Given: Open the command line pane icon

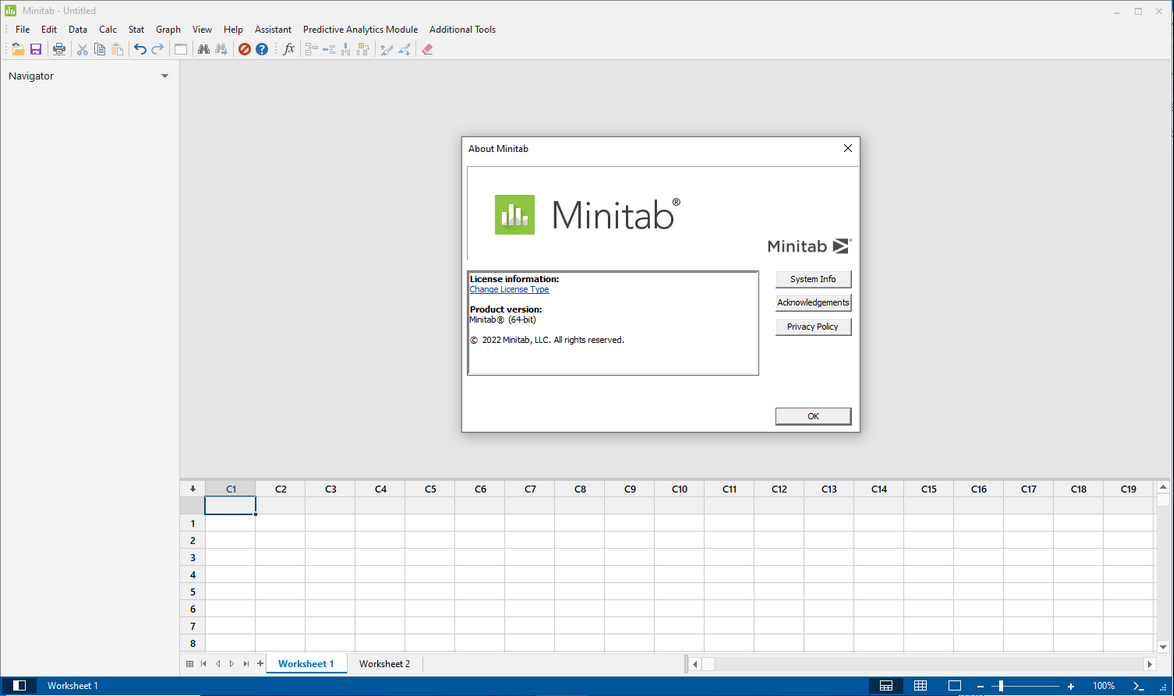Looking at the screenshot, I should [1139, 686].
